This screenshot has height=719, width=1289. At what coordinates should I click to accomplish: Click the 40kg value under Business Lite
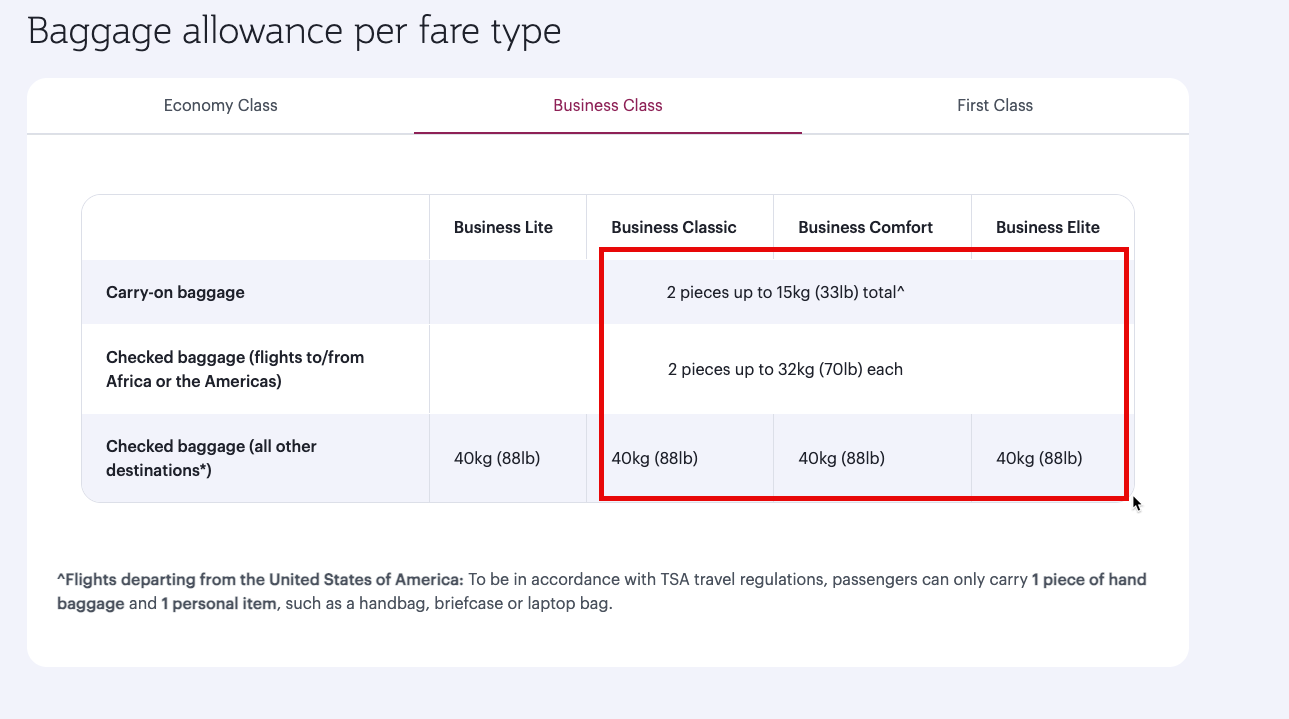497,458
